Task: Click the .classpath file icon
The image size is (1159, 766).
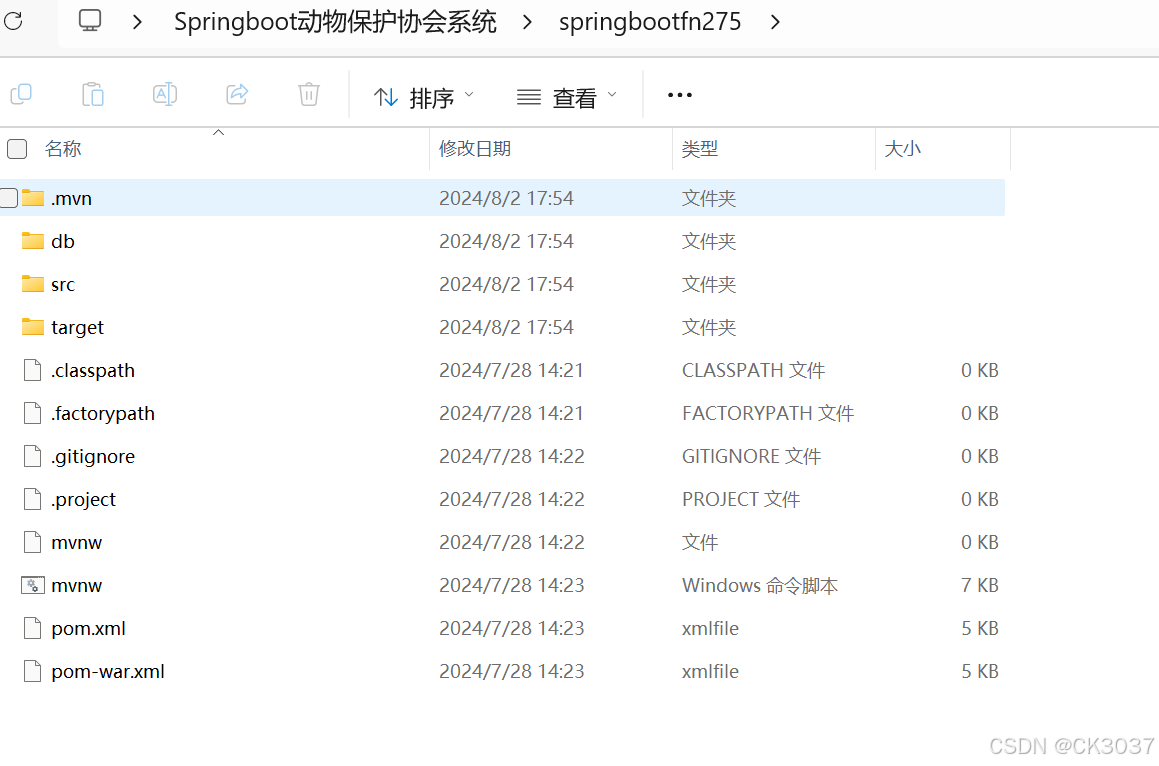Action: (33, 370)
